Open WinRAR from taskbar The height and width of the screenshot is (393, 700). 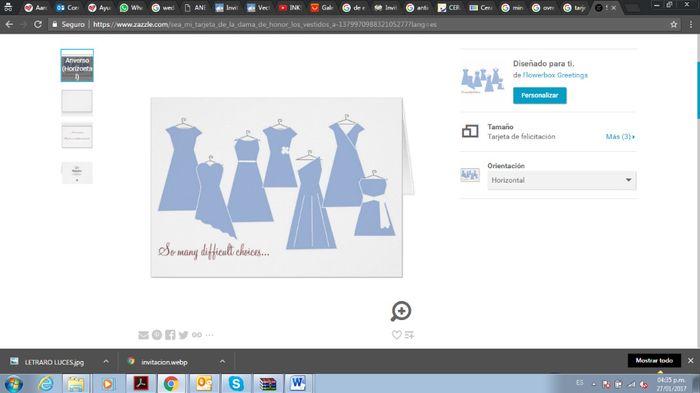pos(267,384)
